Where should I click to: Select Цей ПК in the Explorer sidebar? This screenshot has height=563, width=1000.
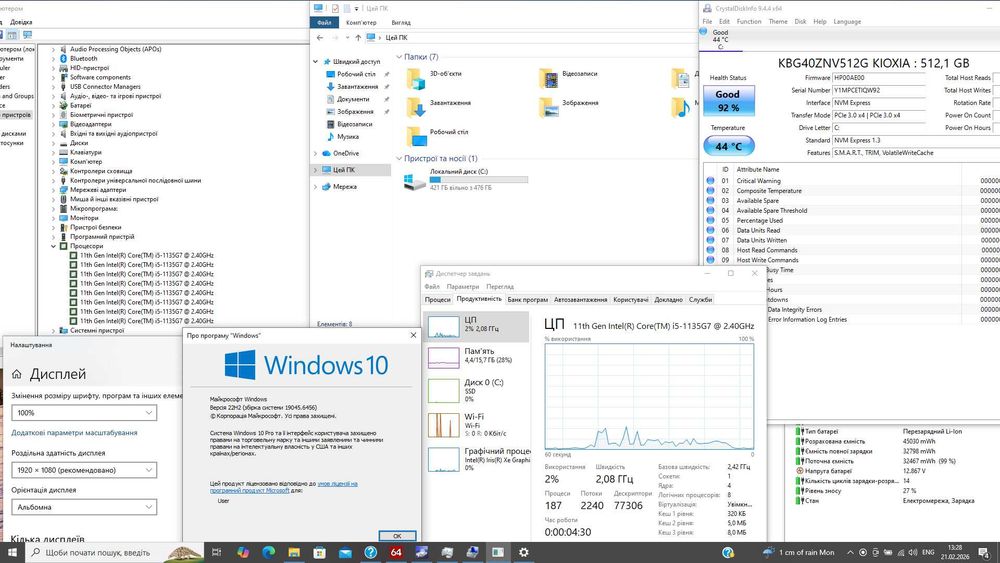pyautogui.click(x=351, y=170)
